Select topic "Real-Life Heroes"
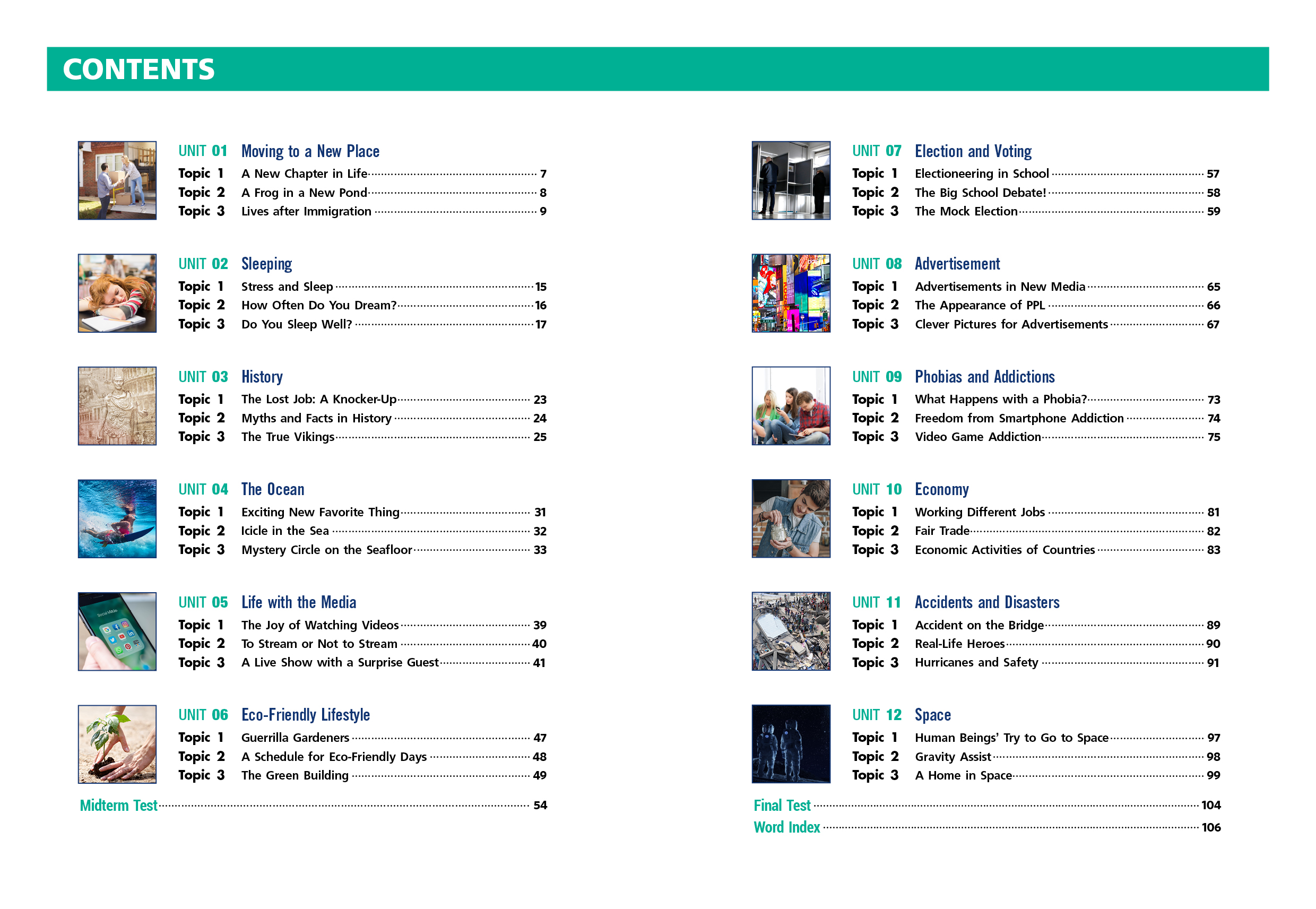Viewport: 1316px width, 909px height. point(960,644)
